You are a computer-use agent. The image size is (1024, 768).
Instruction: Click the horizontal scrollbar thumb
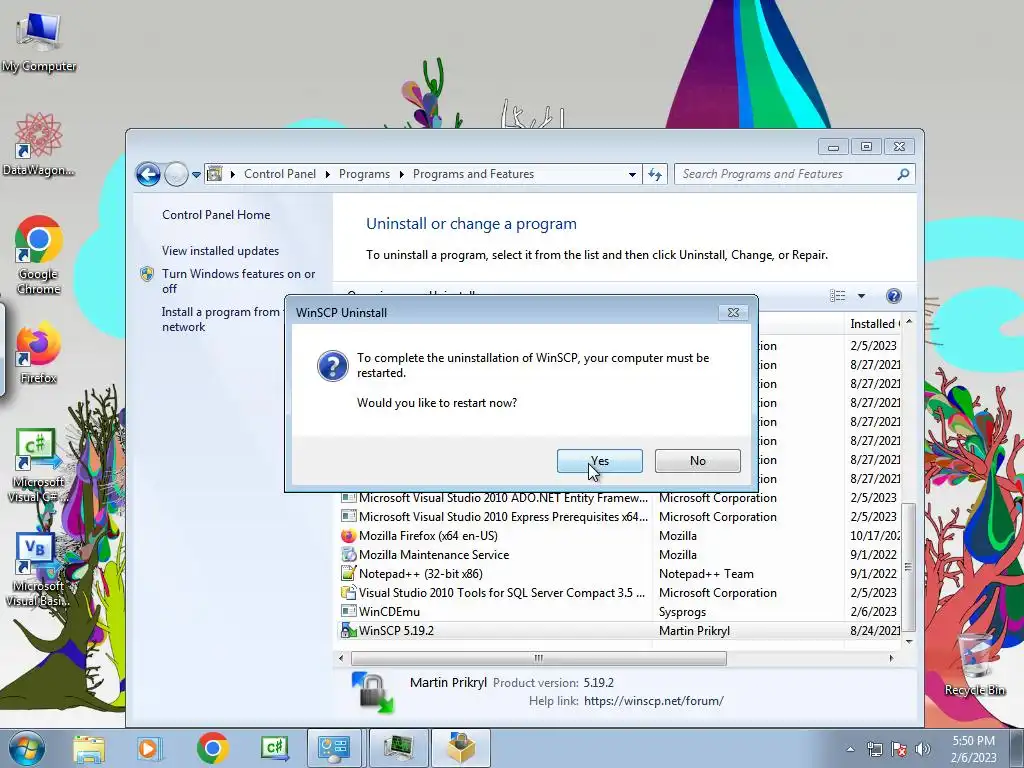[538, 658]
